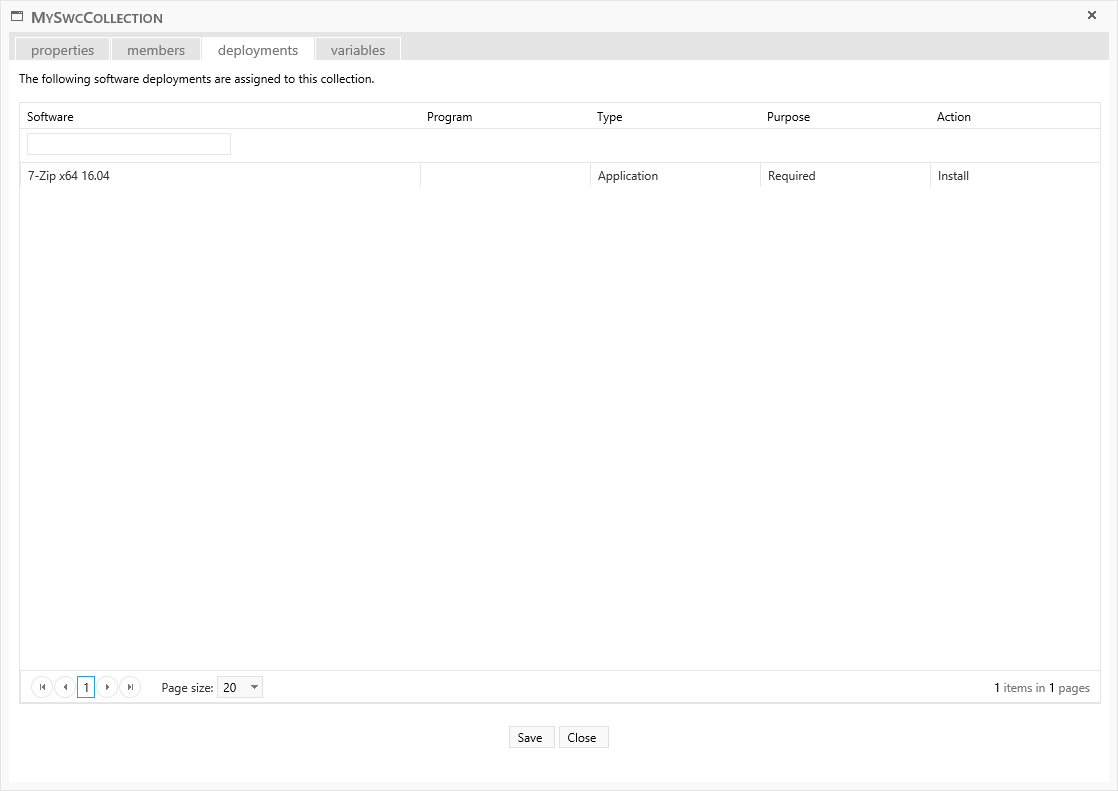Close the MySwcCollection dialog with the X
1118x791 pixels.
coord(1091,16)
